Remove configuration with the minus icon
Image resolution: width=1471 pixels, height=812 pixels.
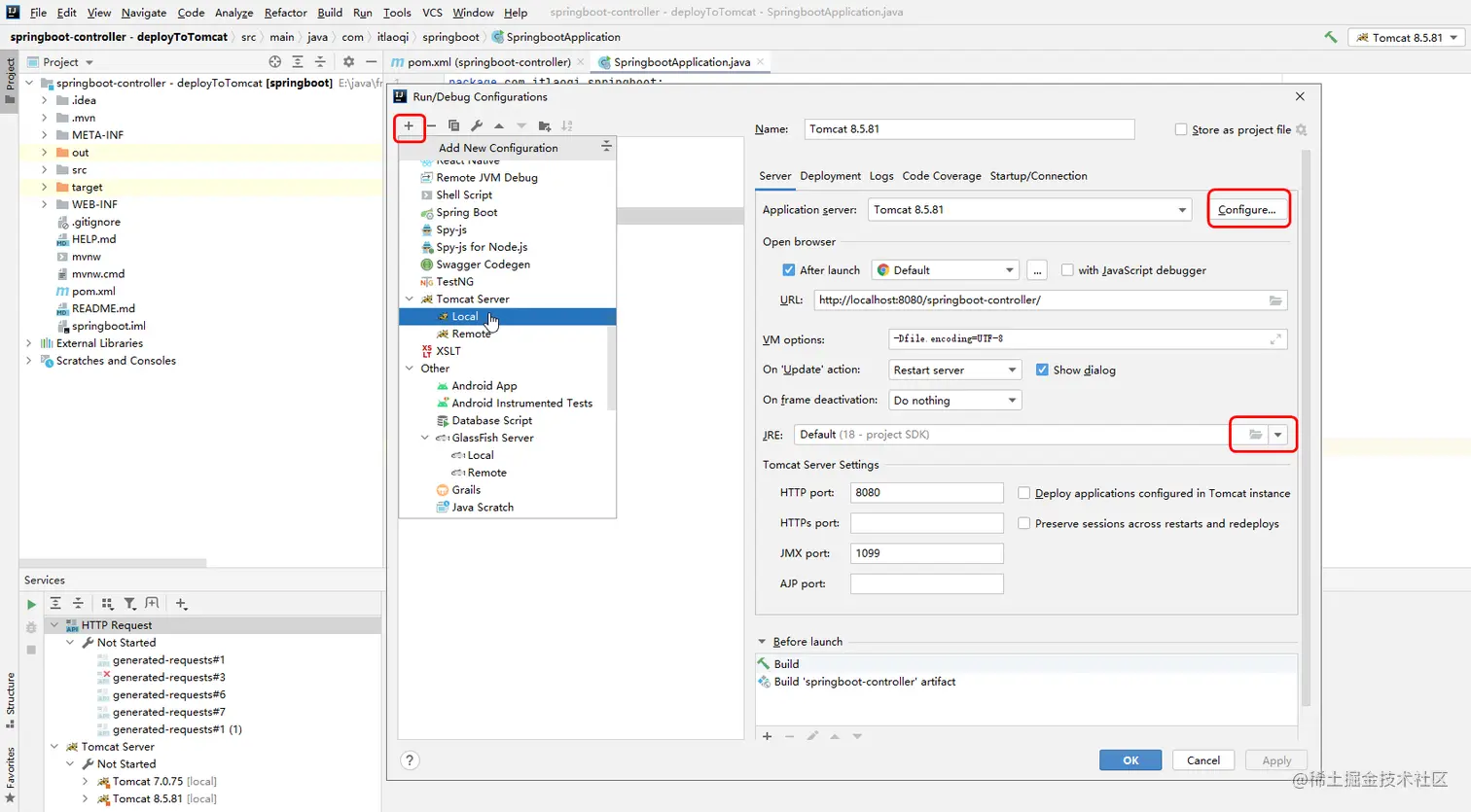click(x=432, y=125)
